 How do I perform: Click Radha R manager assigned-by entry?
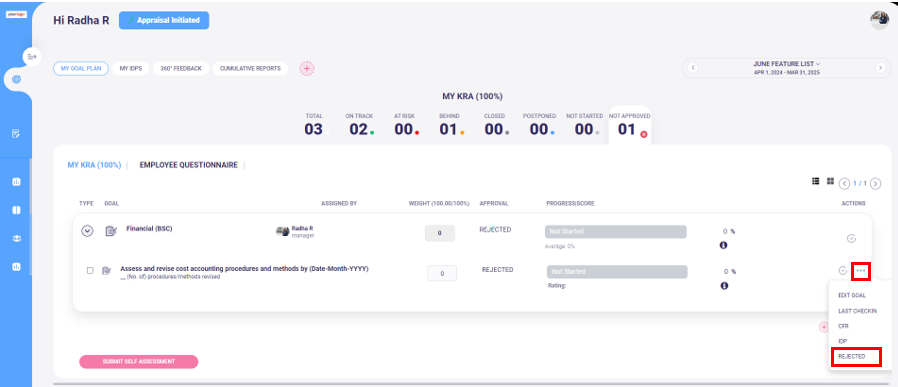tap(296, 231)
